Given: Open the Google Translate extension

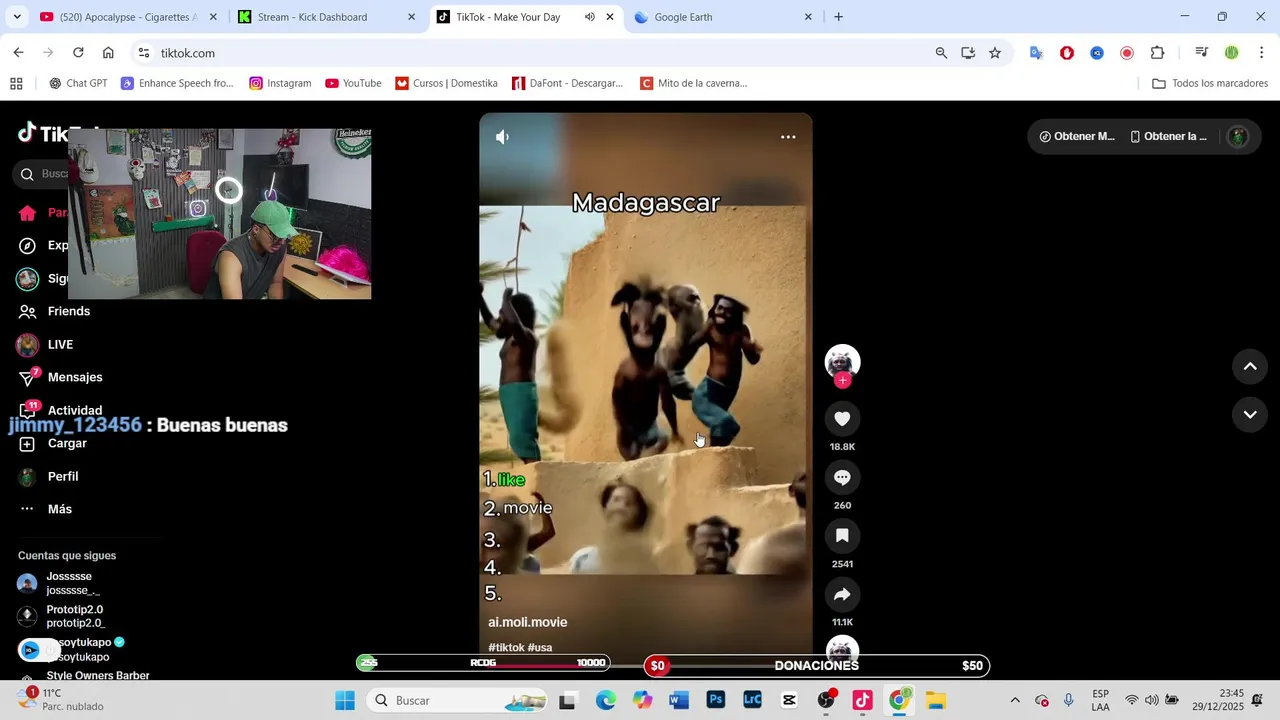Looking at the screenshot, I should 1037,53.
